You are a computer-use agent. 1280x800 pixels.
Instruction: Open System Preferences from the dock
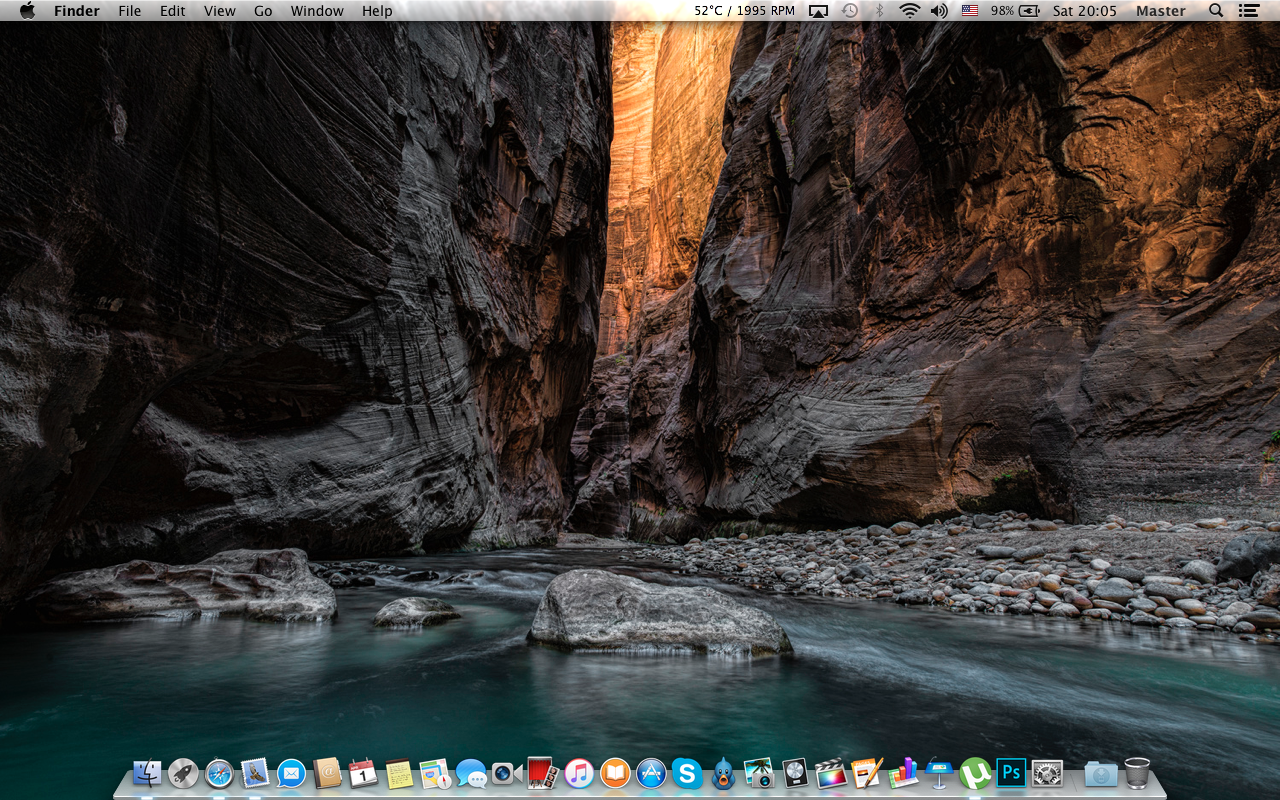1047,773
